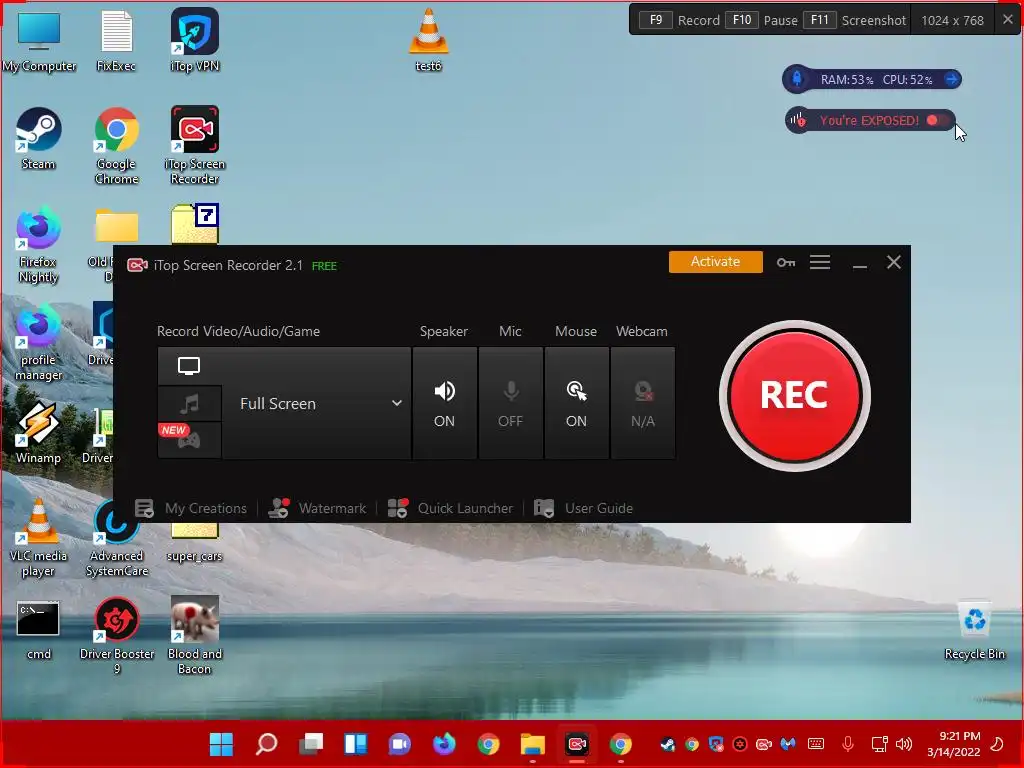Open the Blood and Bacon desktop icon
This screenshot has width=1024, height=768.
(x=195, y=635)
